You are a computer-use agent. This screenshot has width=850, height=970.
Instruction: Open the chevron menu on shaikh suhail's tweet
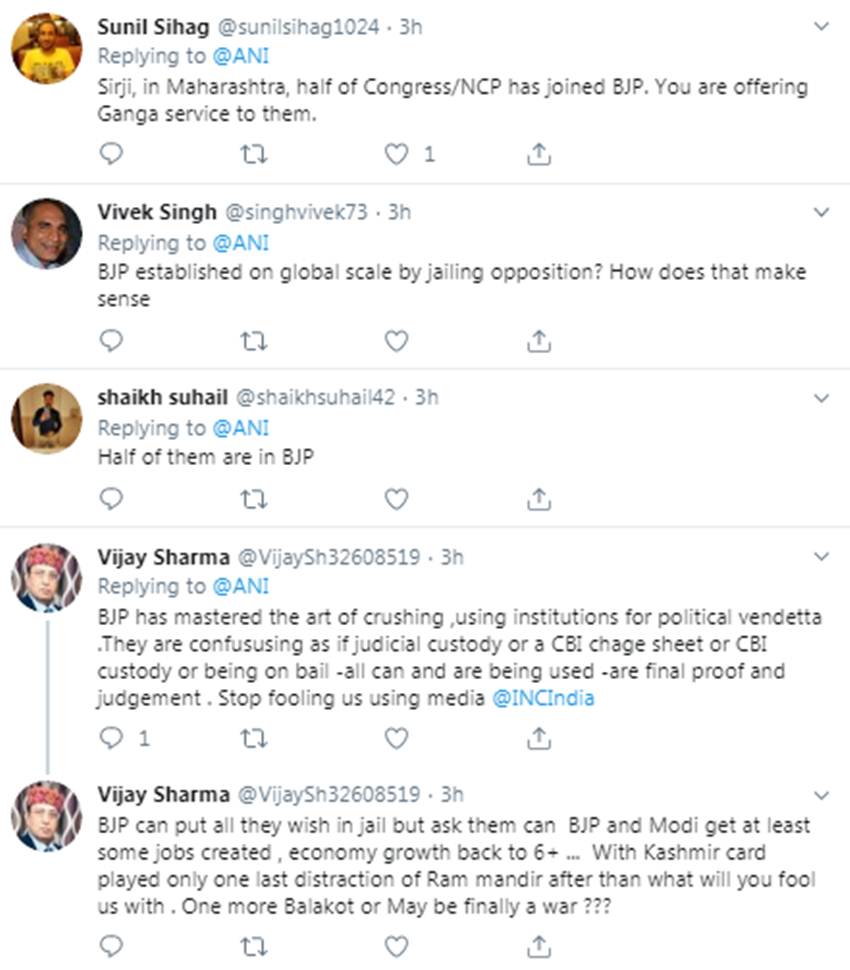coord(821,398)
